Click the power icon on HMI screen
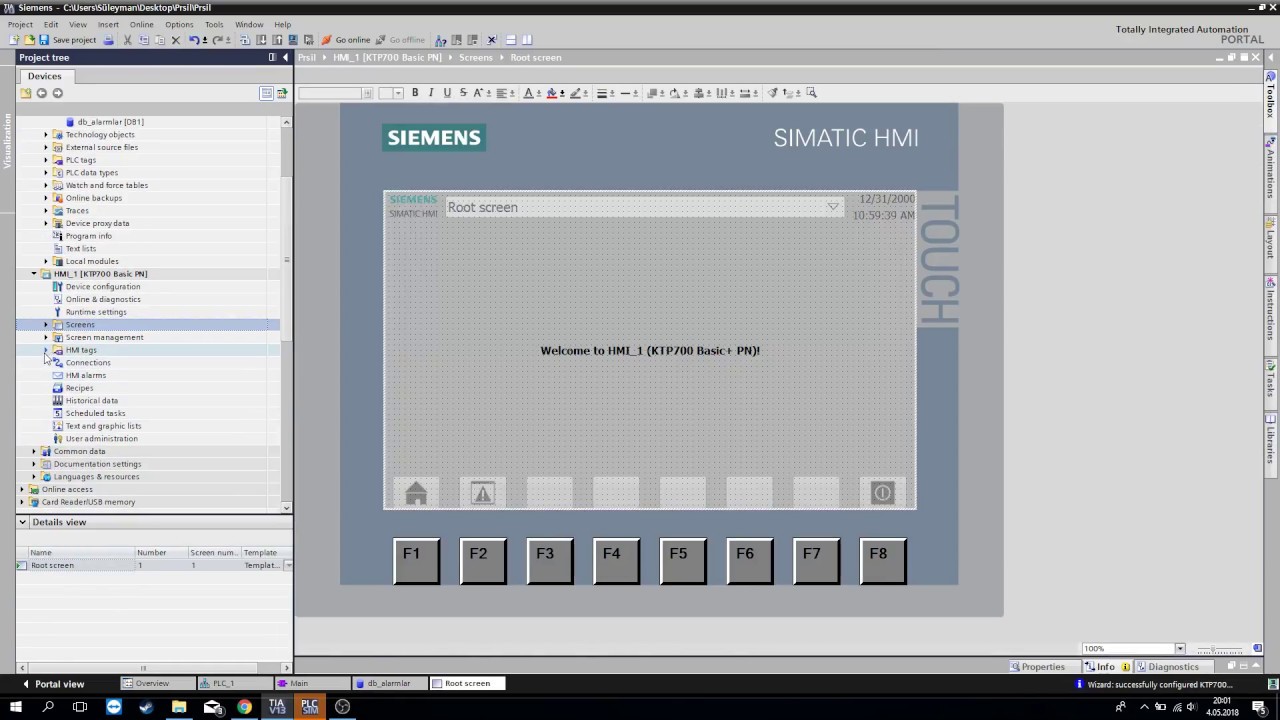 pyautogui.click(x=882, y=493)
